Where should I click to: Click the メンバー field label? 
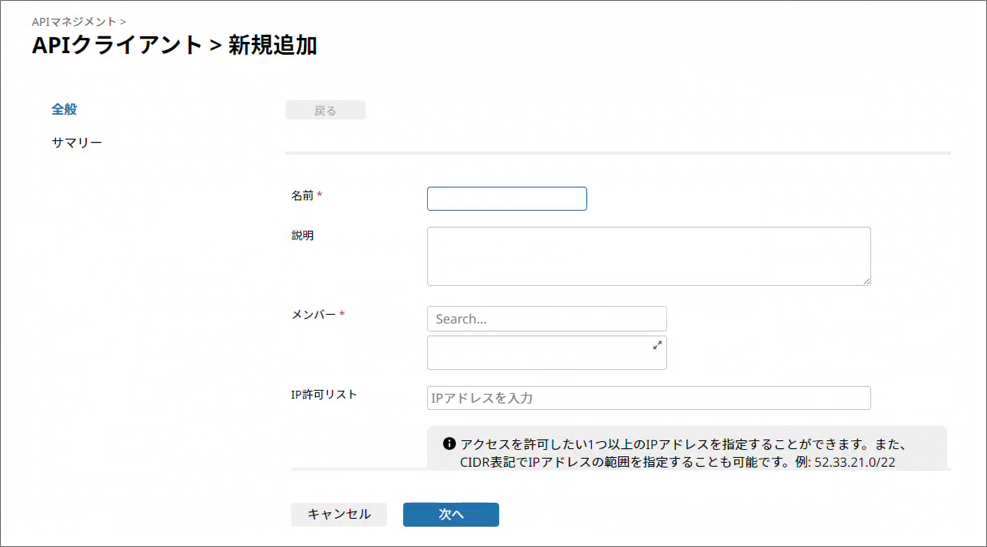click(314, 314)
